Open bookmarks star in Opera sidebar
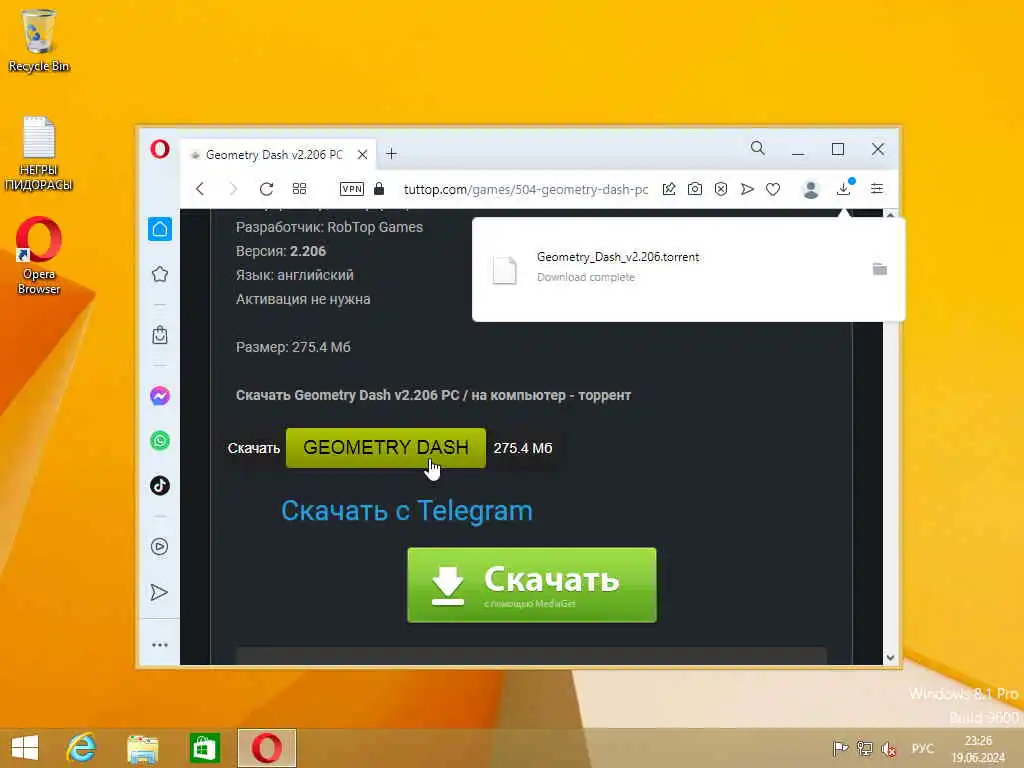 pyautogui.click(x=160, y=274)
